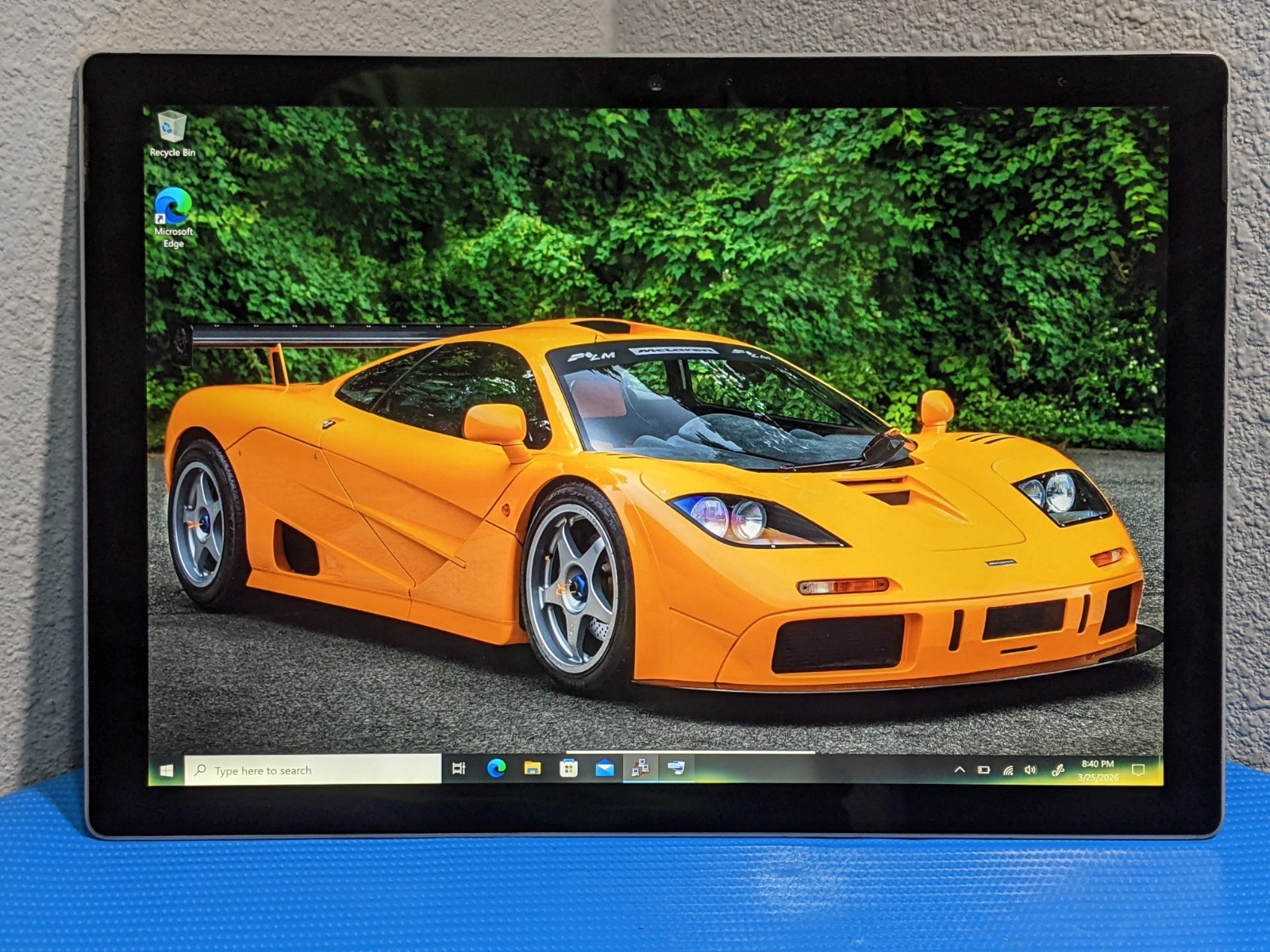Open the Mail app from the taskbar
The width and height of the screenshot is (1270, 952).
pos(604,768)
